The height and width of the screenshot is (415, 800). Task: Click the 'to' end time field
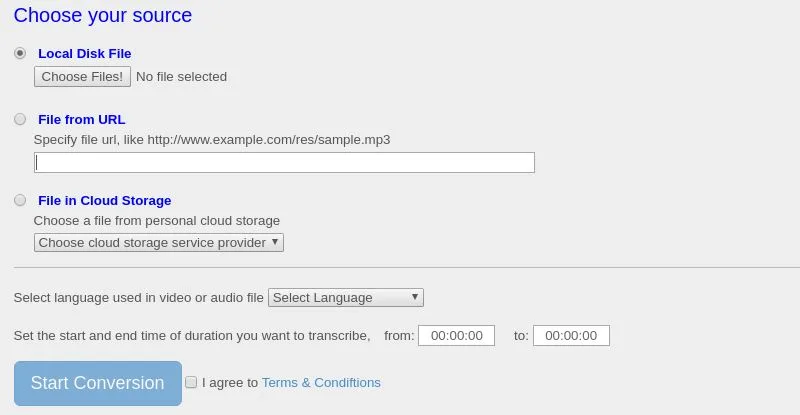(x=571, y=336)
